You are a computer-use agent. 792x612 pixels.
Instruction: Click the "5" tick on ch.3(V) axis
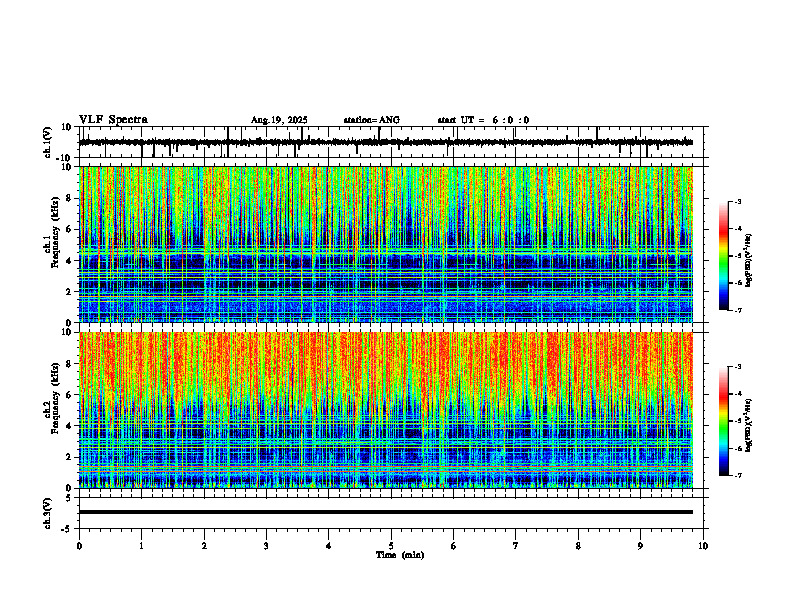point(69,498)
